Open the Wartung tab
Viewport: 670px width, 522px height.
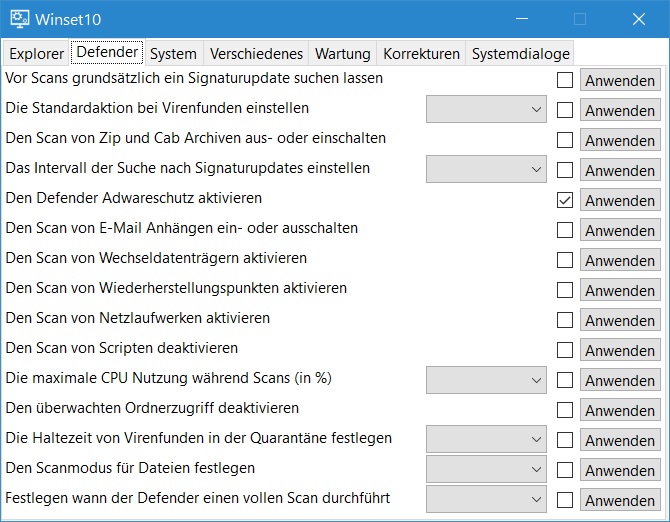(342, 53)
